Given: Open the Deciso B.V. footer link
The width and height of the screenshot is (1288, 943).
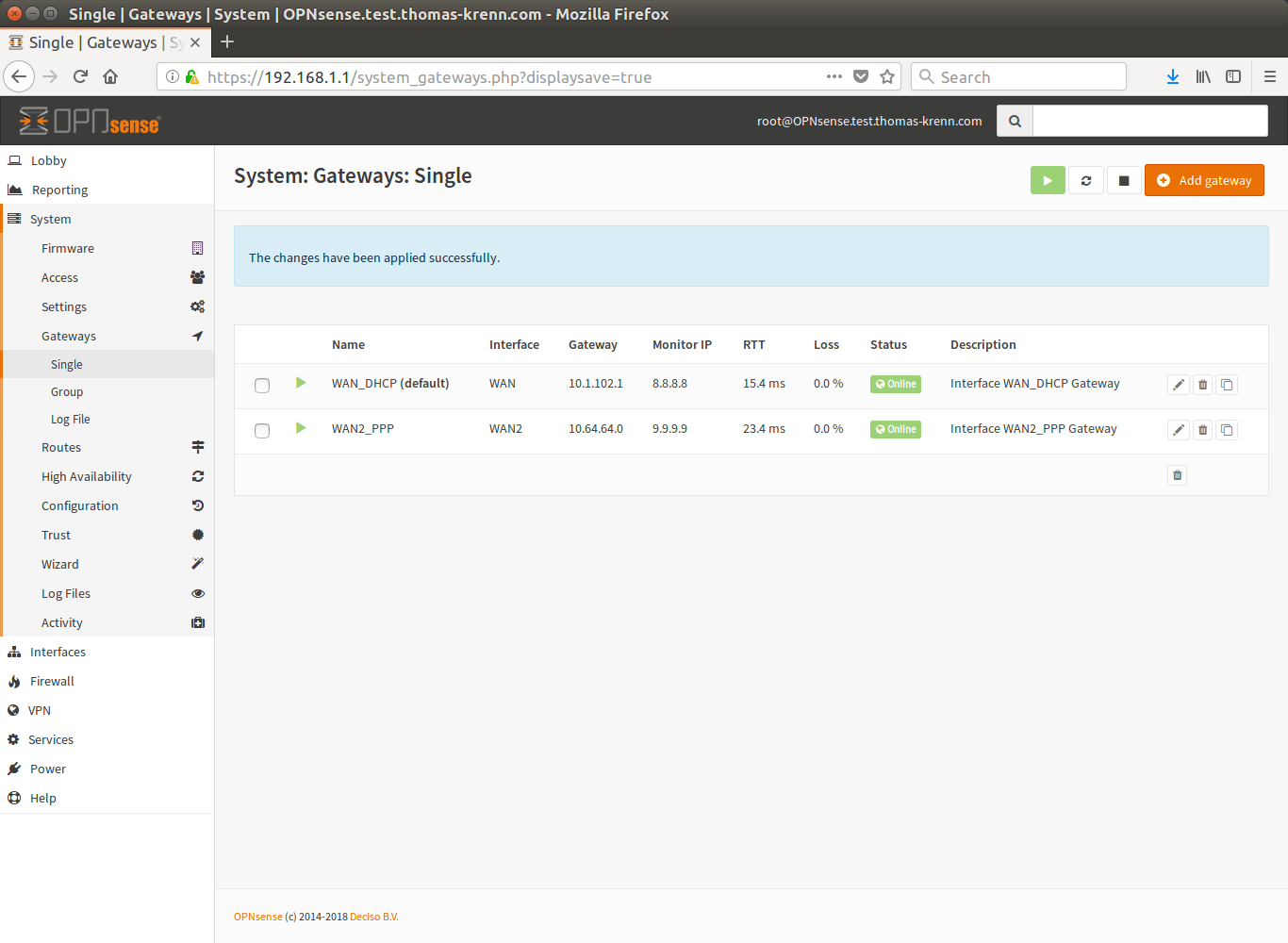Looking at the screenshot, I should coord(373,917).
